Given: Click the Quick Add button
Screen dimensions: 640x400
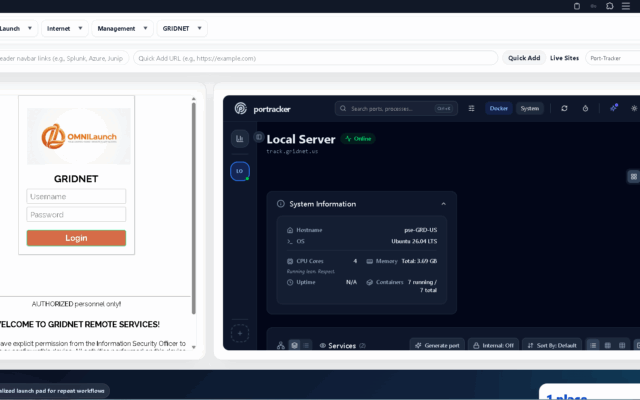Looking at the screenshot, I should coord(524,58).
